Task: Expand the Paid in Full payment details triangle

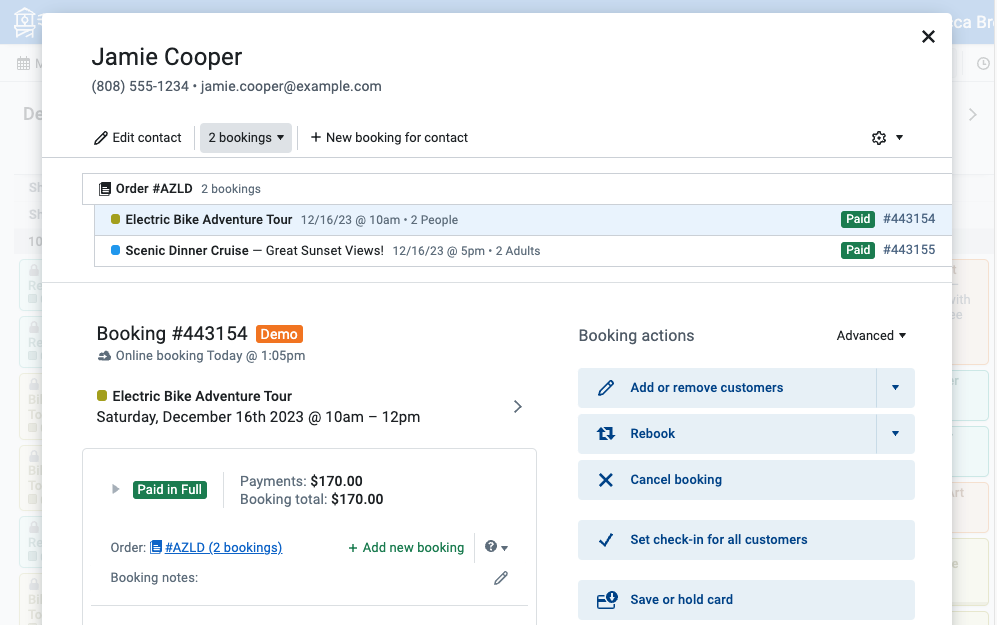Action: (x=115, y=489)
